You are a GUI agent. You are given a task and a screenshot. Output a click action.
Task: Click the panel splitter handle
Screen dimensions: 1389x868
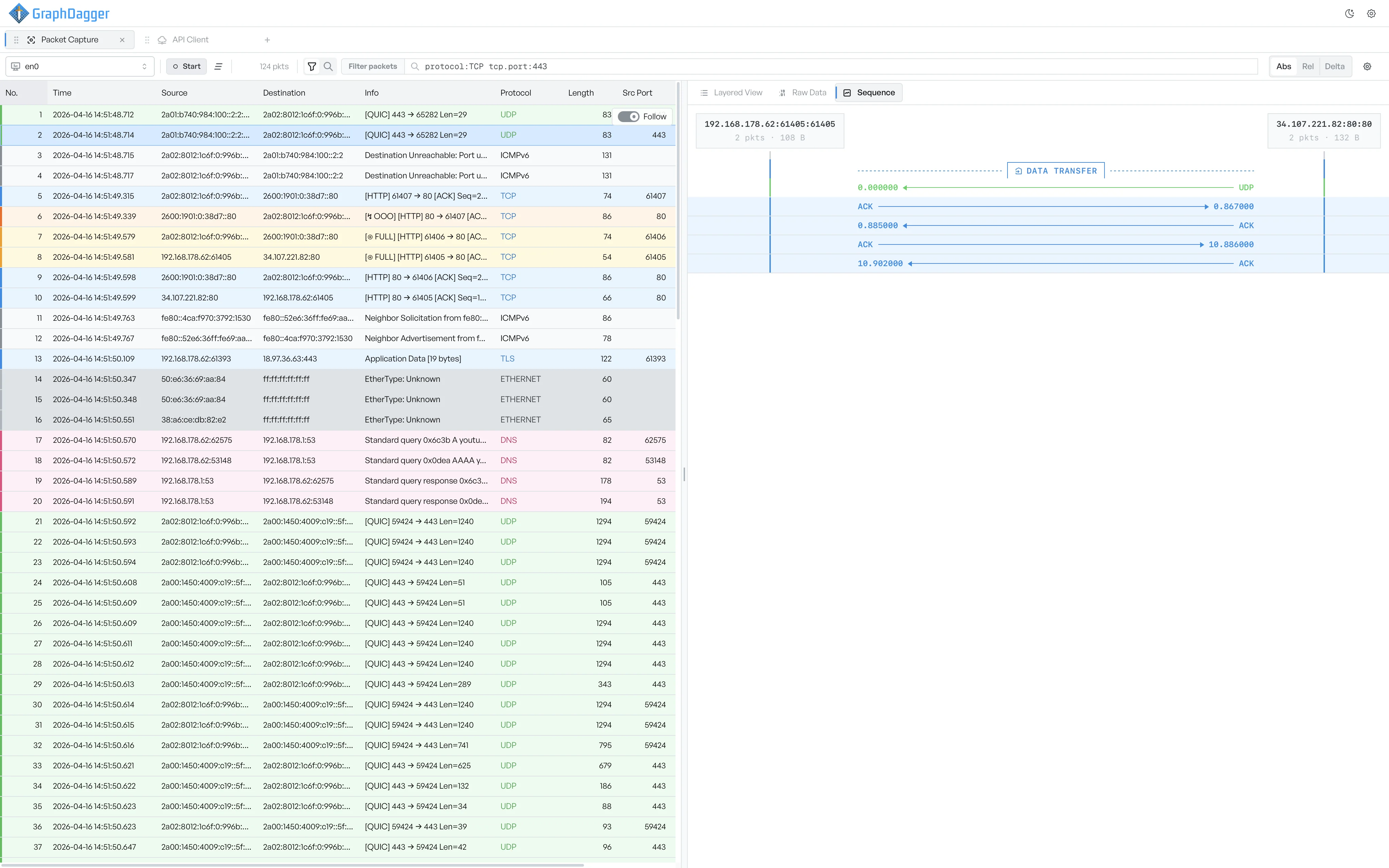(x=684, y=475)
